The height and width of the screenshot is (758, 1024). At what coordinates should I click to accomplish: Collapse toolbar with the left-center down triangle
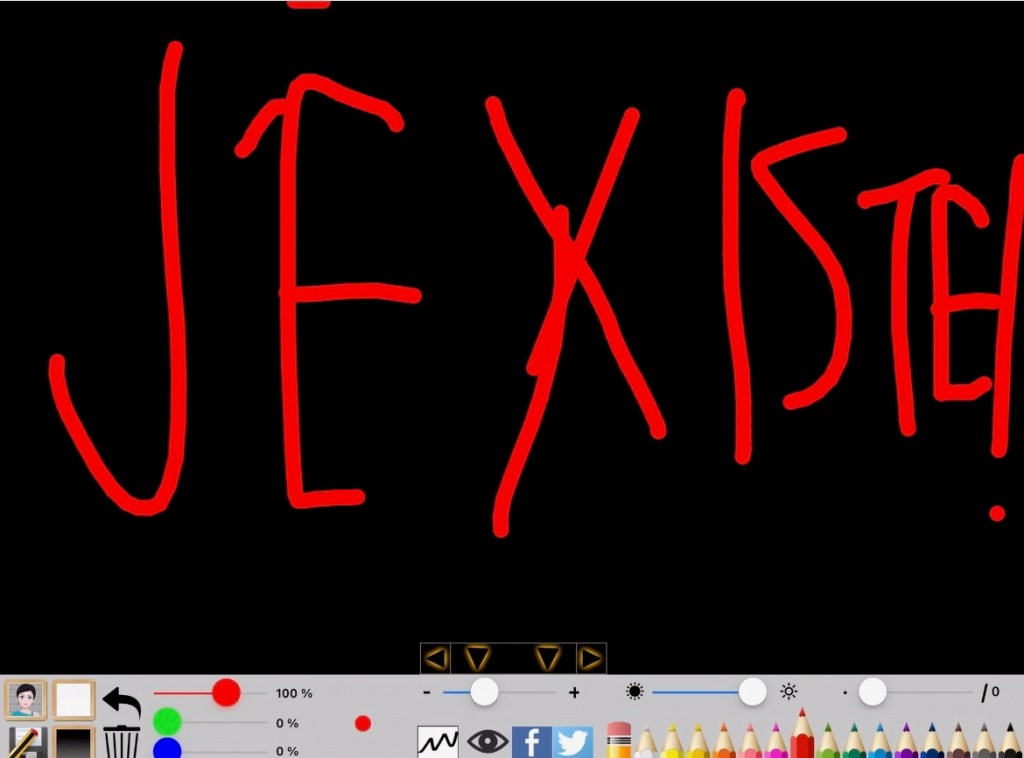pos(478,658)
